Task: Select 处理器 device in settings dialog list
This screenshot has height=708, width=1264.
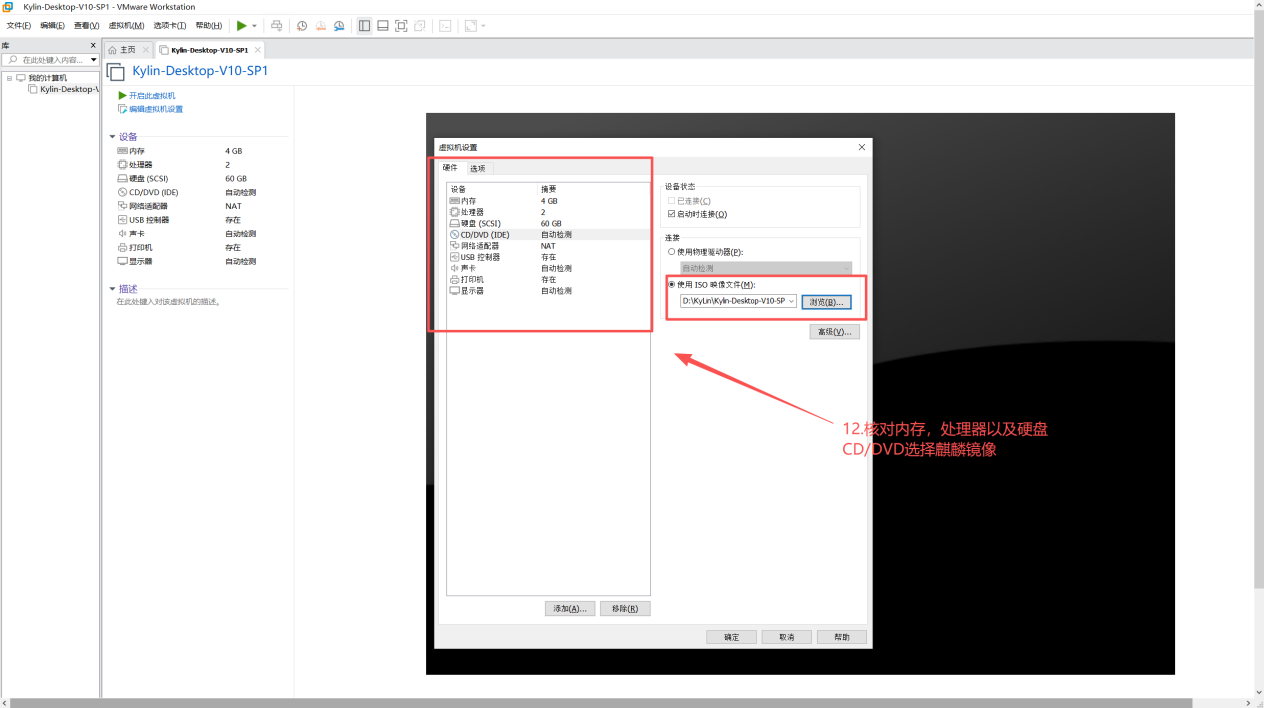Action: [548, 212]
